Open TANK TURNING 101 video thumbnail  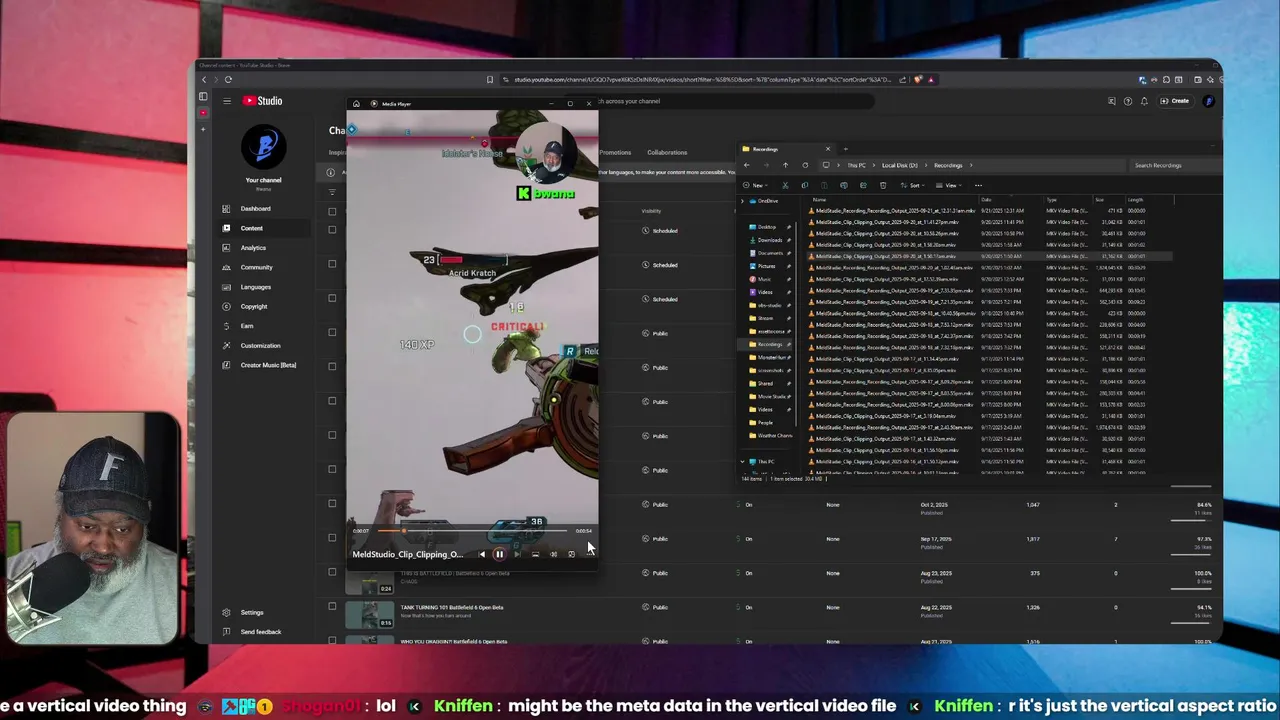[369, 613]
